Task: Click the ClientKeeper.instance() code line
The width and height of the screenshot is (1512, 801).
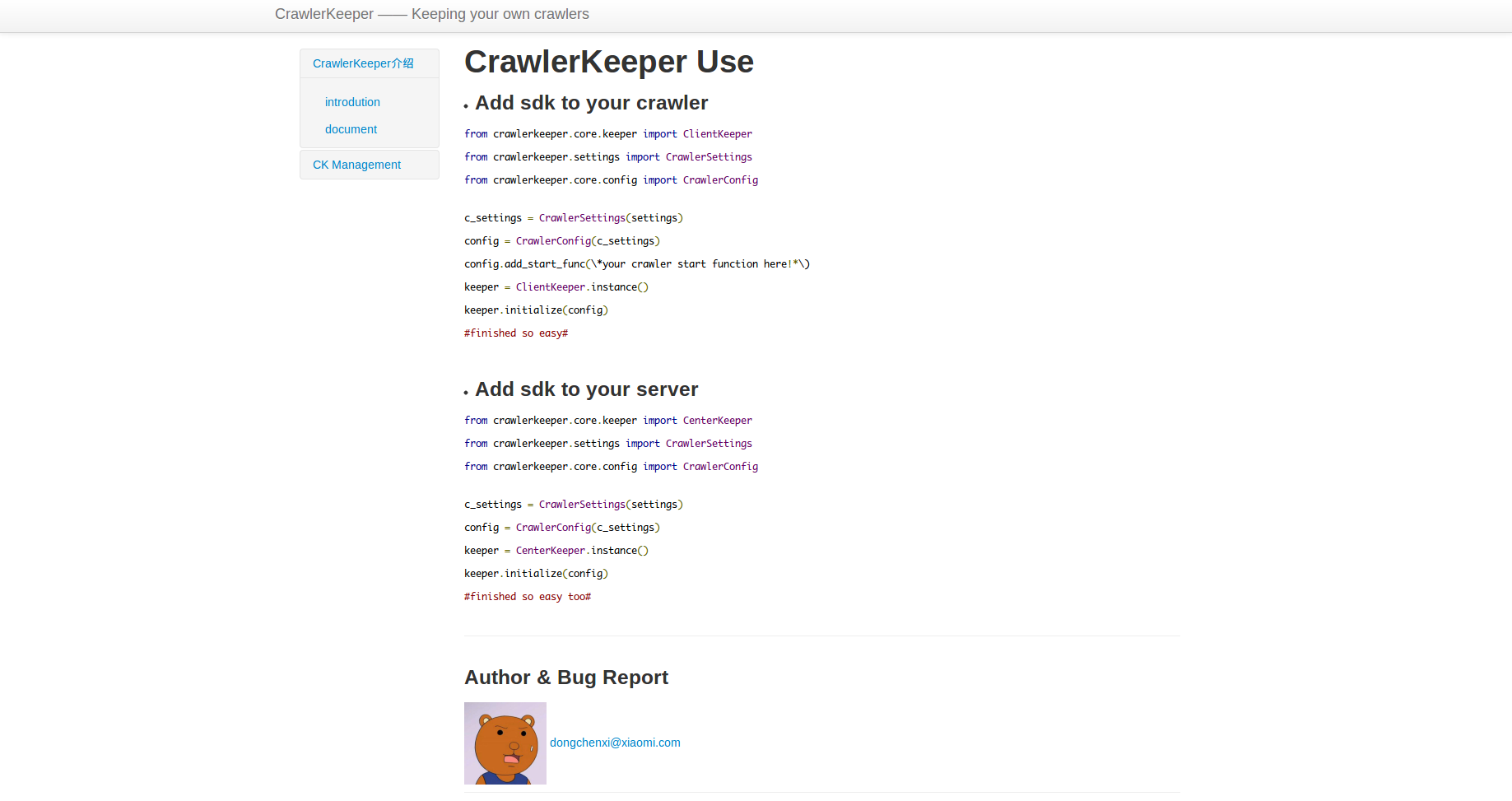Action: point(556,287)
